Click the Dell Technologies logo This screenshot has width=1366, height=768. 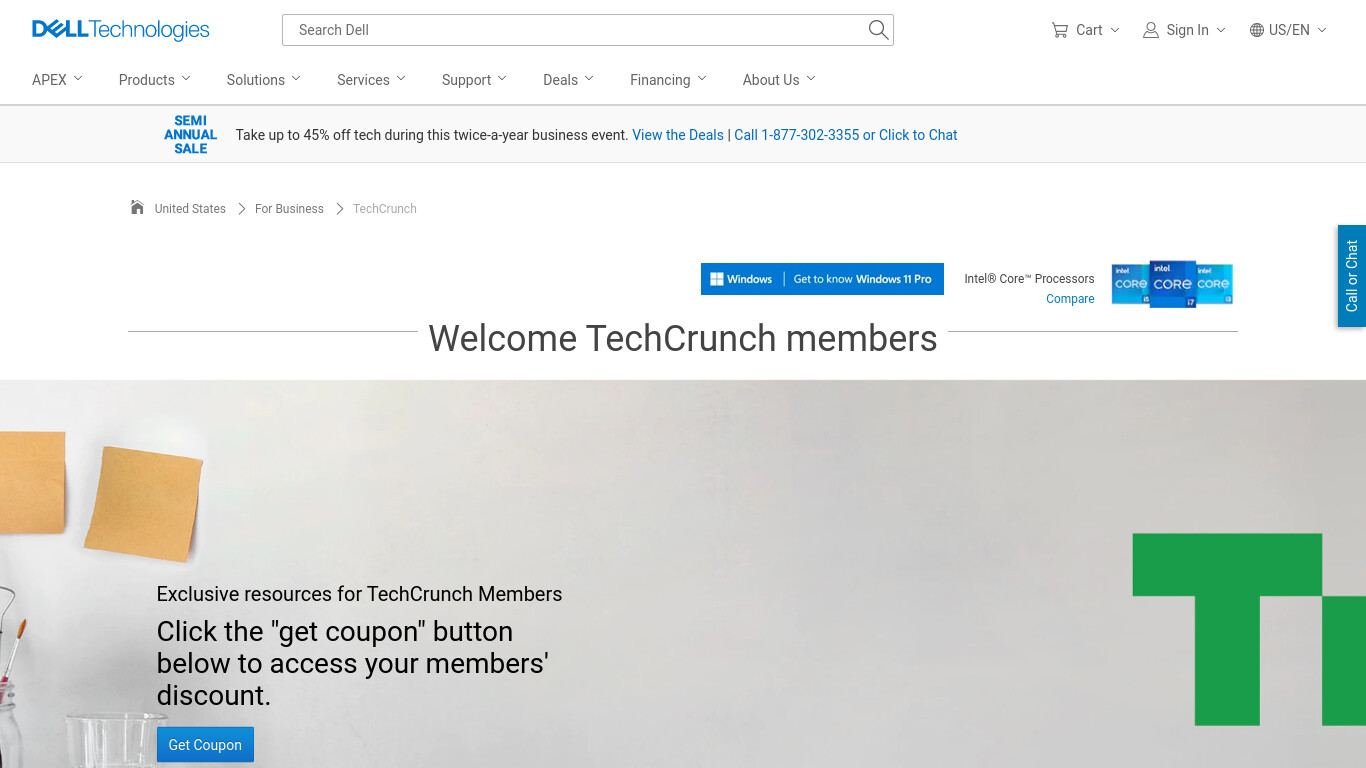(121, 30)
